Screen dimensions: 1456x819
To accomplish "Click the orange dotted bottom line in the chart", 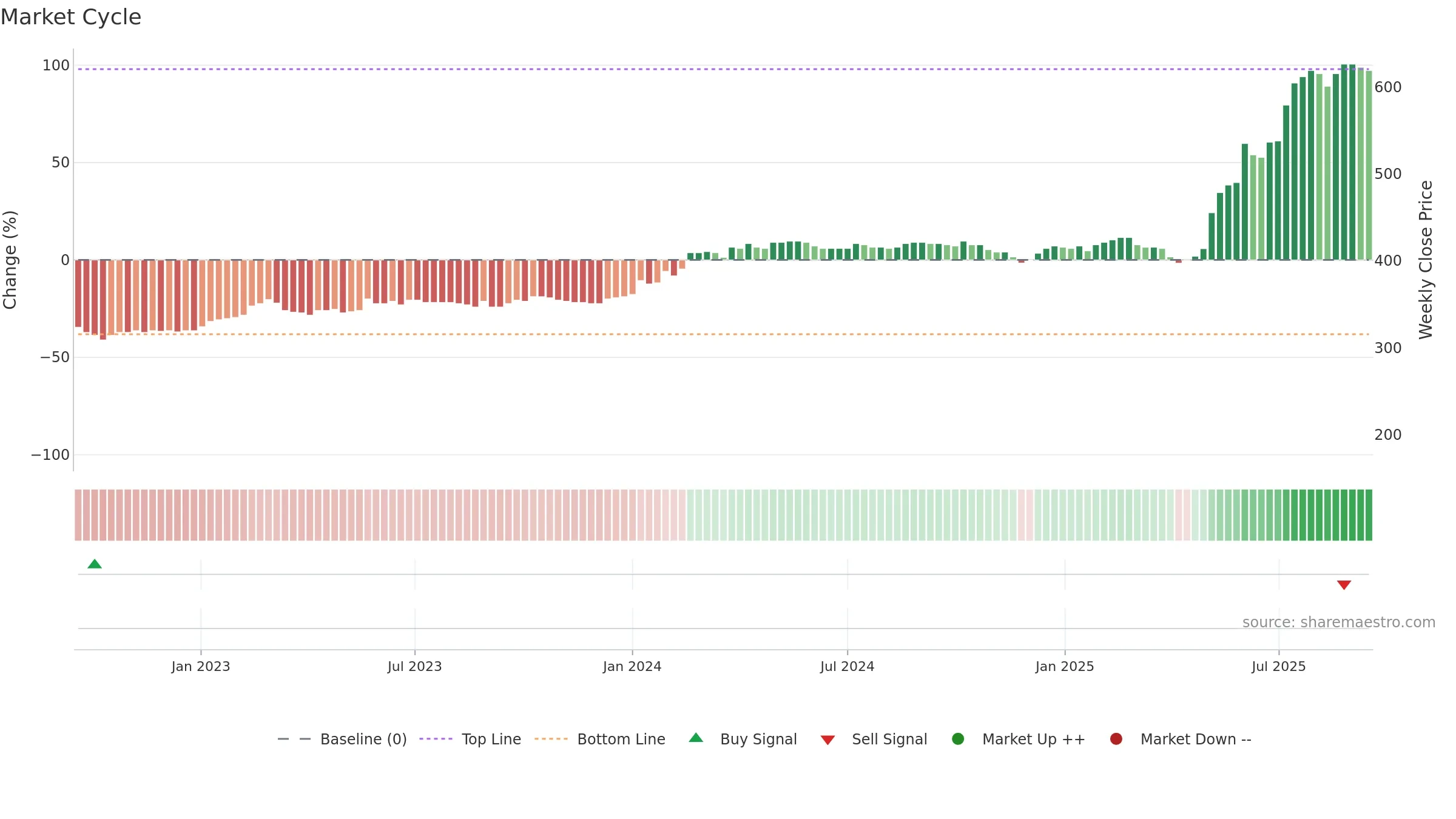I will (723, 334).
